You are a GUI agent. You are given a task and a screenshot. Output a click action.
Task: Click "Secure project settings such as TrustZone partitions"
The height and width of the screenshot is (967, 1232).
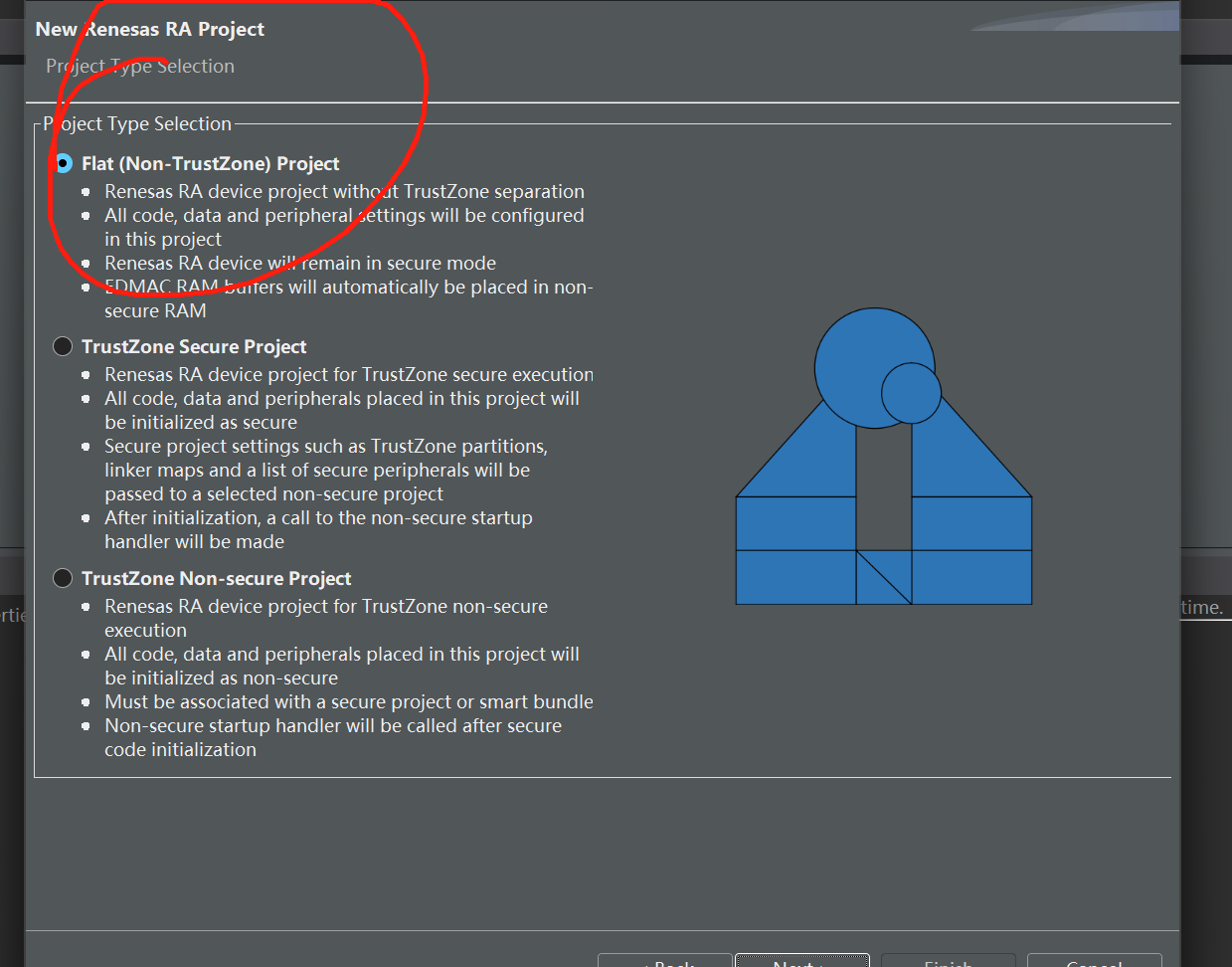click(326, 446)
